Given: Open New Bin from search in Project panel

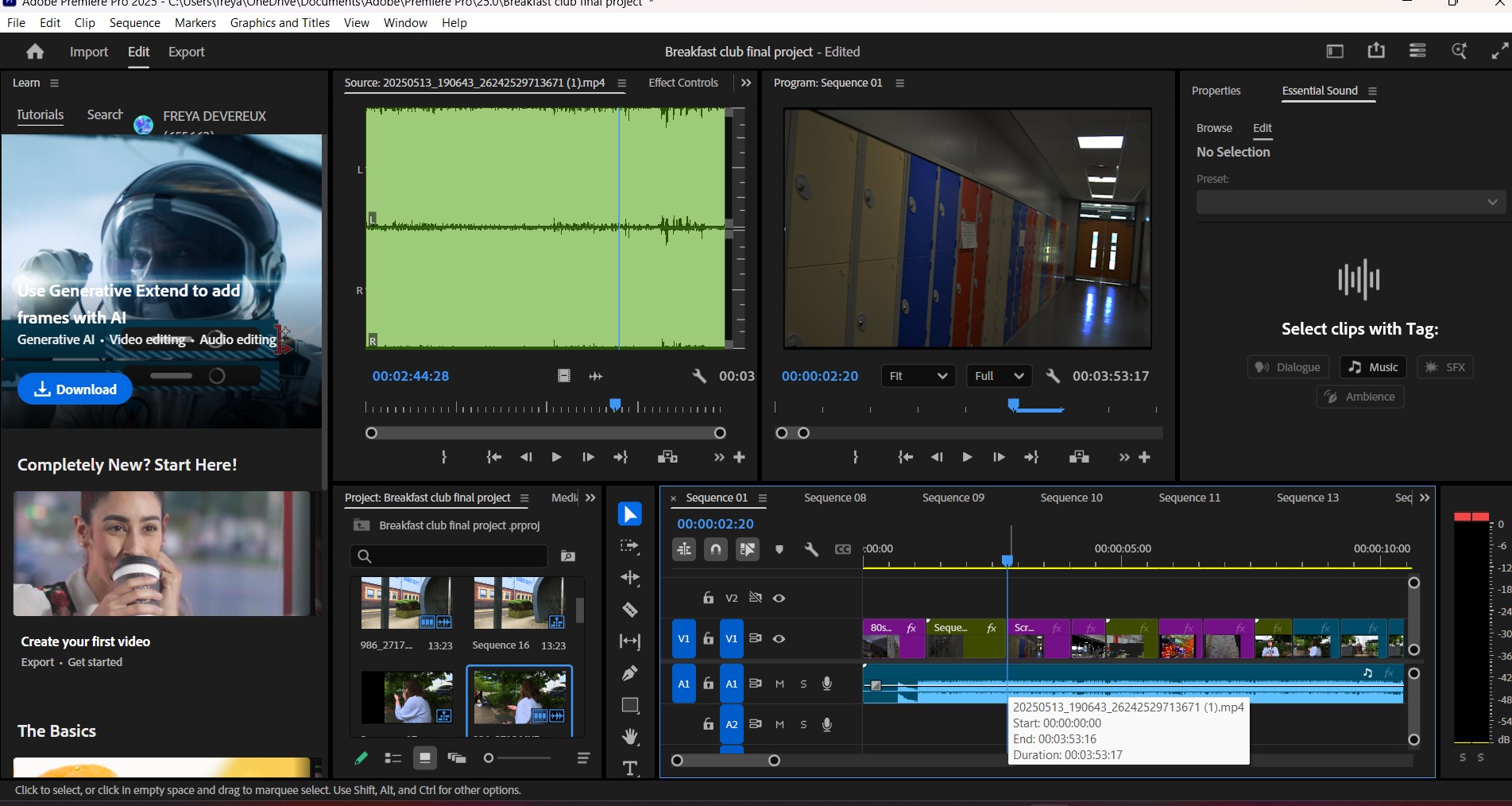Looking at the screenshot, I should click(x=568, y=556).
